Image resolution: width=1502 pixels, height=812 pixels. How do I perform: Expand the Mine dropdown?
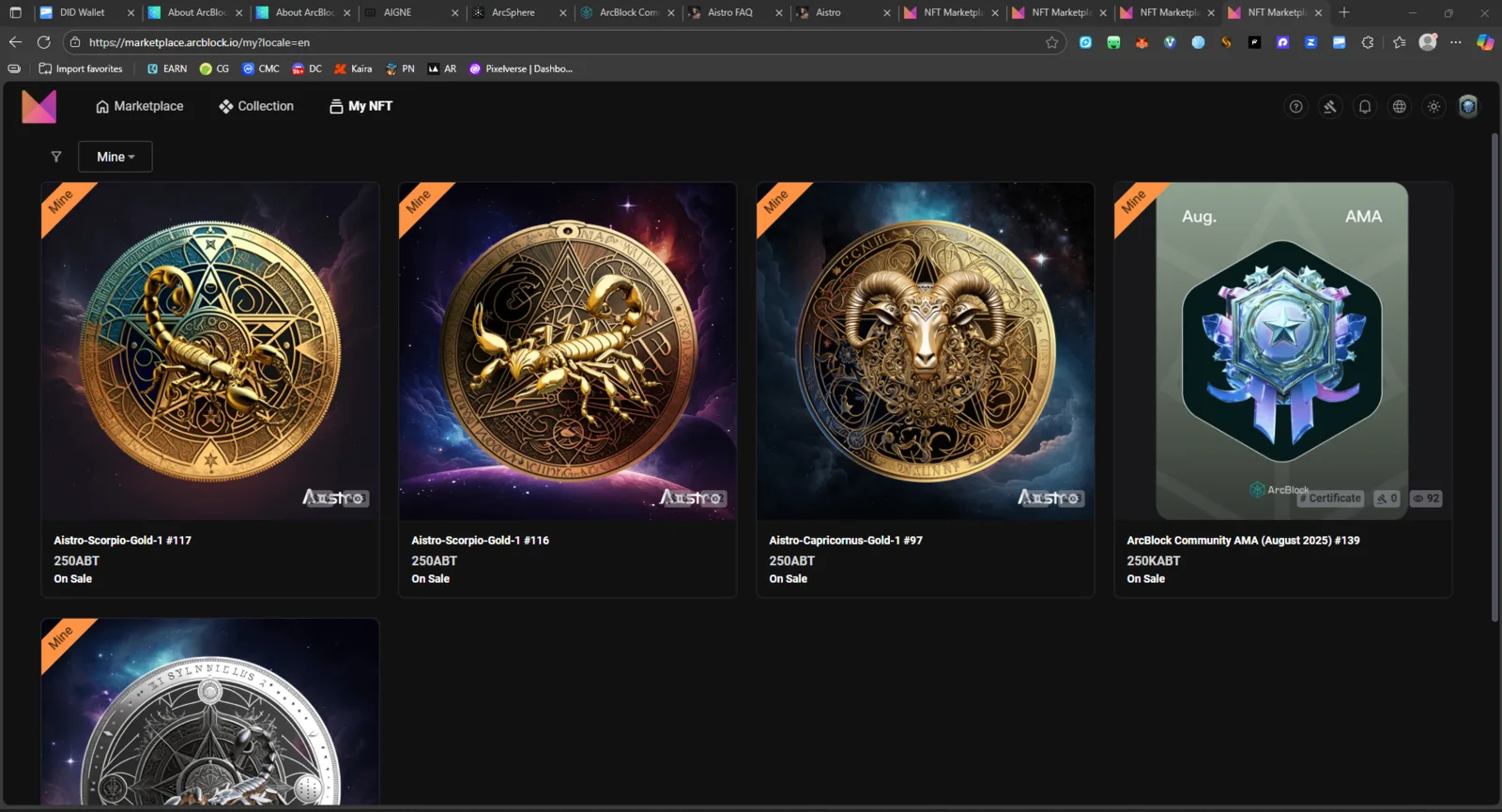coord(115,157)
